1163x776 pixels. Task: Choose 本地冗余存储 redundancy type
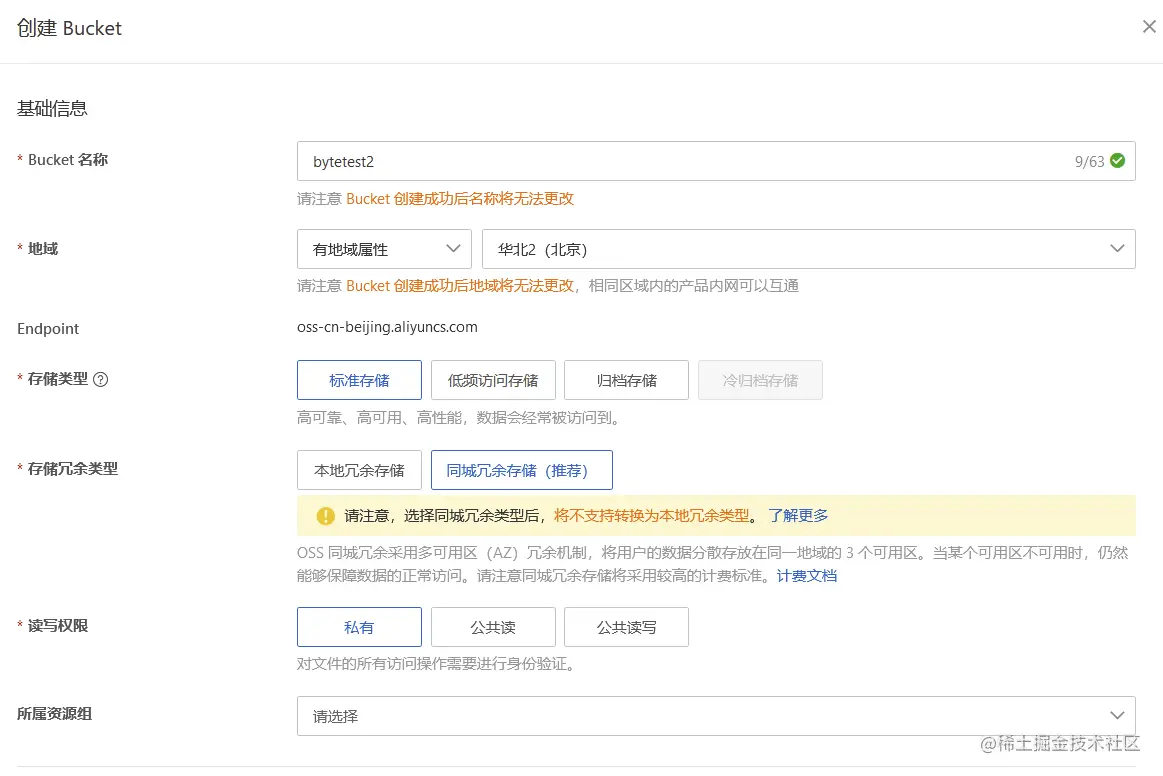tap(359, 470)
